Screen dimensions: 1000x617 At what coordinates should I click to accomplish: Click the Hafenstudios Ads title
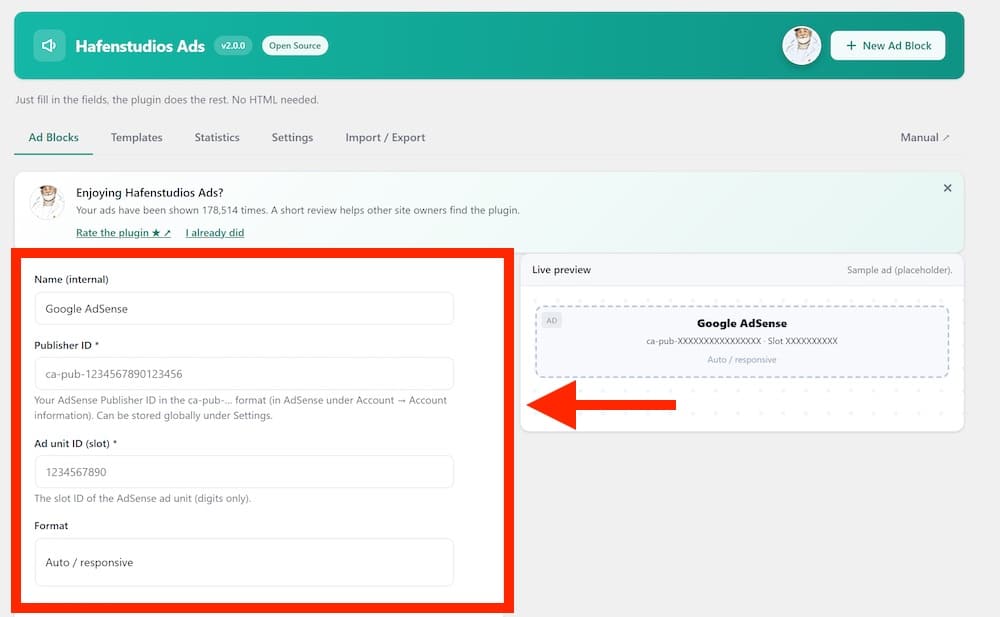tap(140, 46)
